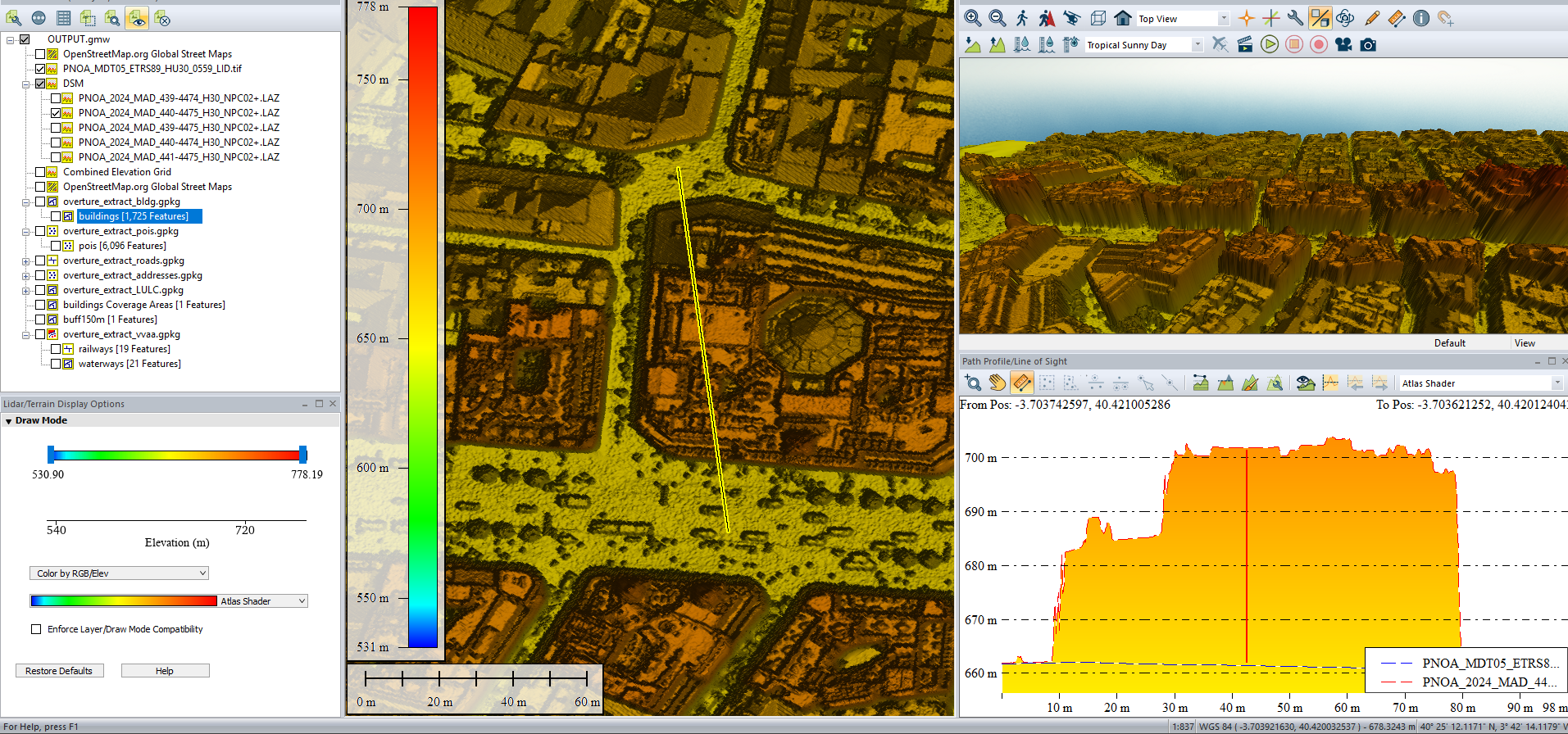Click the Help button in Lidar options
This screenshot has height=734, width=1568.
click(x=165, y=671)
